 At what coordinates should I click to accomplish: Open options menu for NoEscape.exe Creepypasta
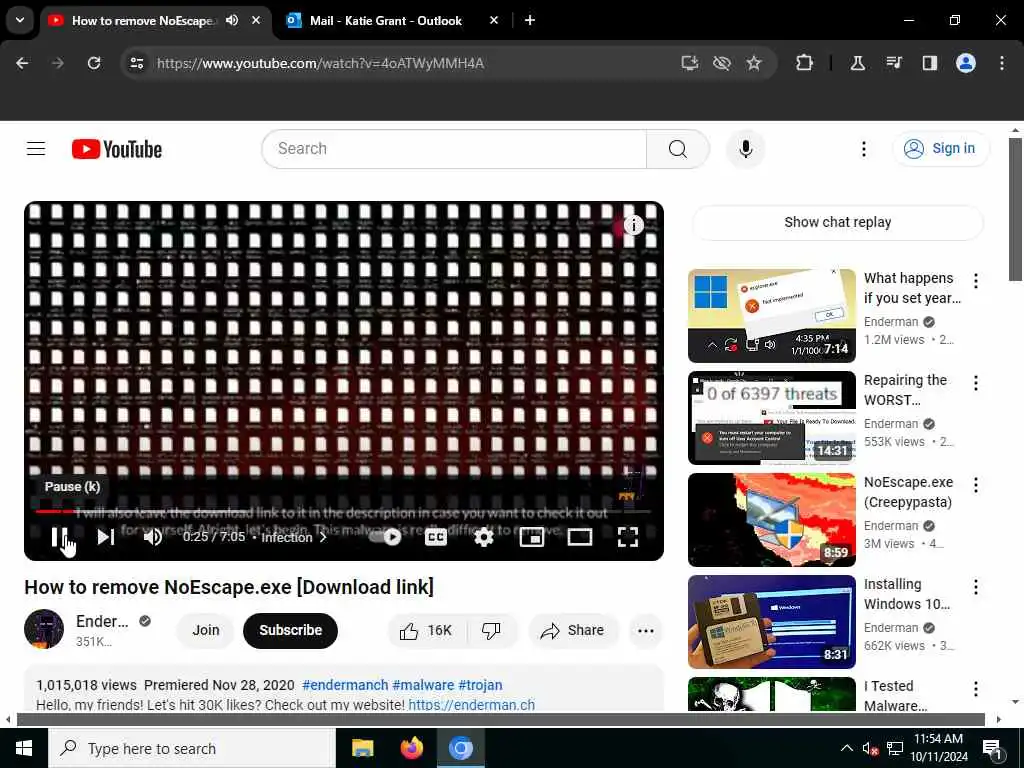[976, 485]
